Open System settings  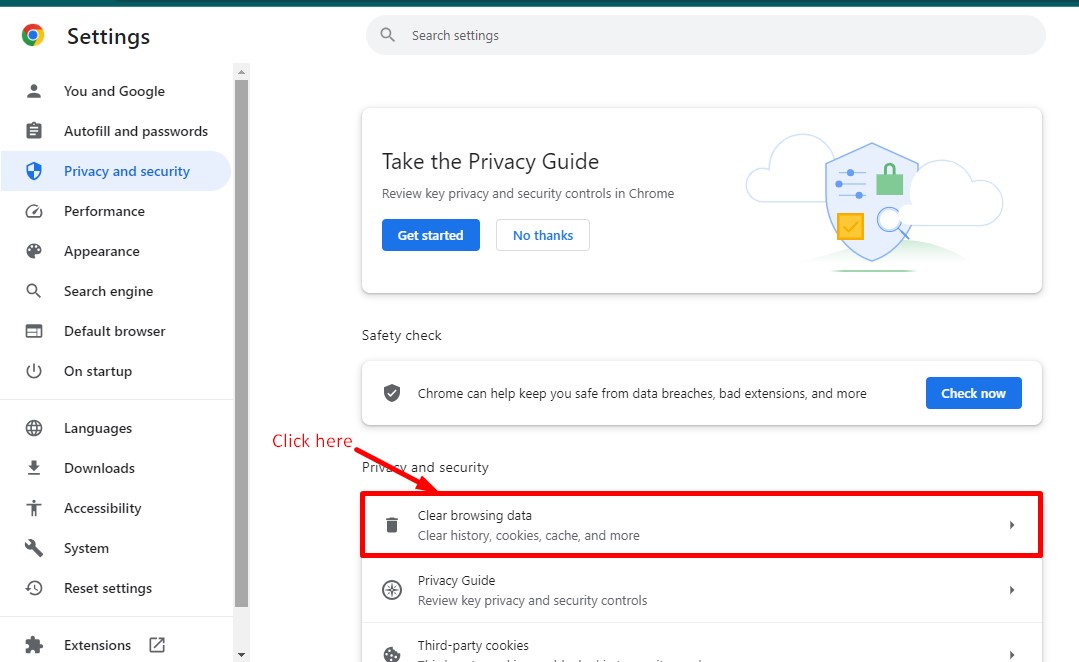116,548
